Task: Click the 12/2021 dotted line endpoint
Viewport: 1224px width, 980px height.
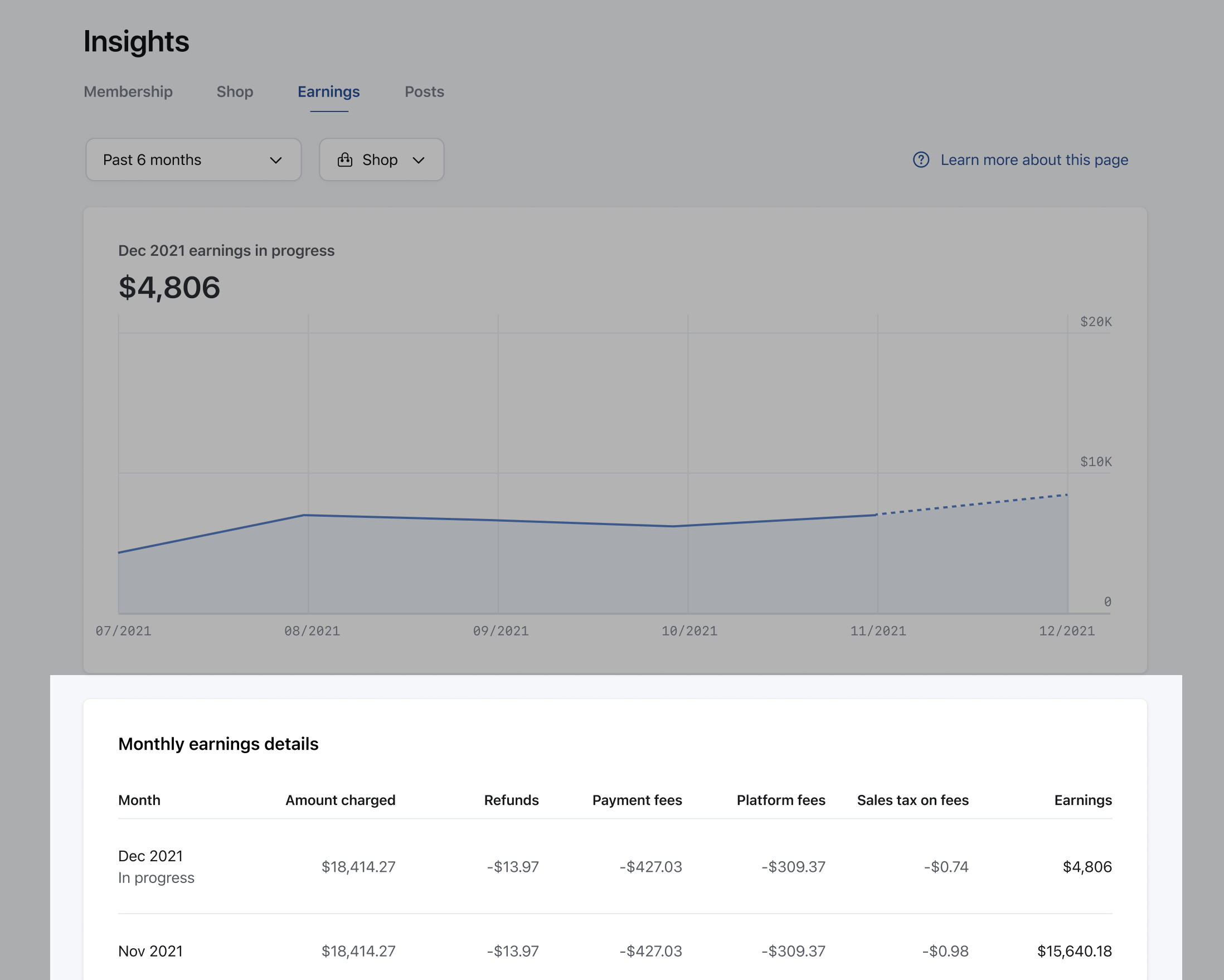Action: click(1067, 494)
